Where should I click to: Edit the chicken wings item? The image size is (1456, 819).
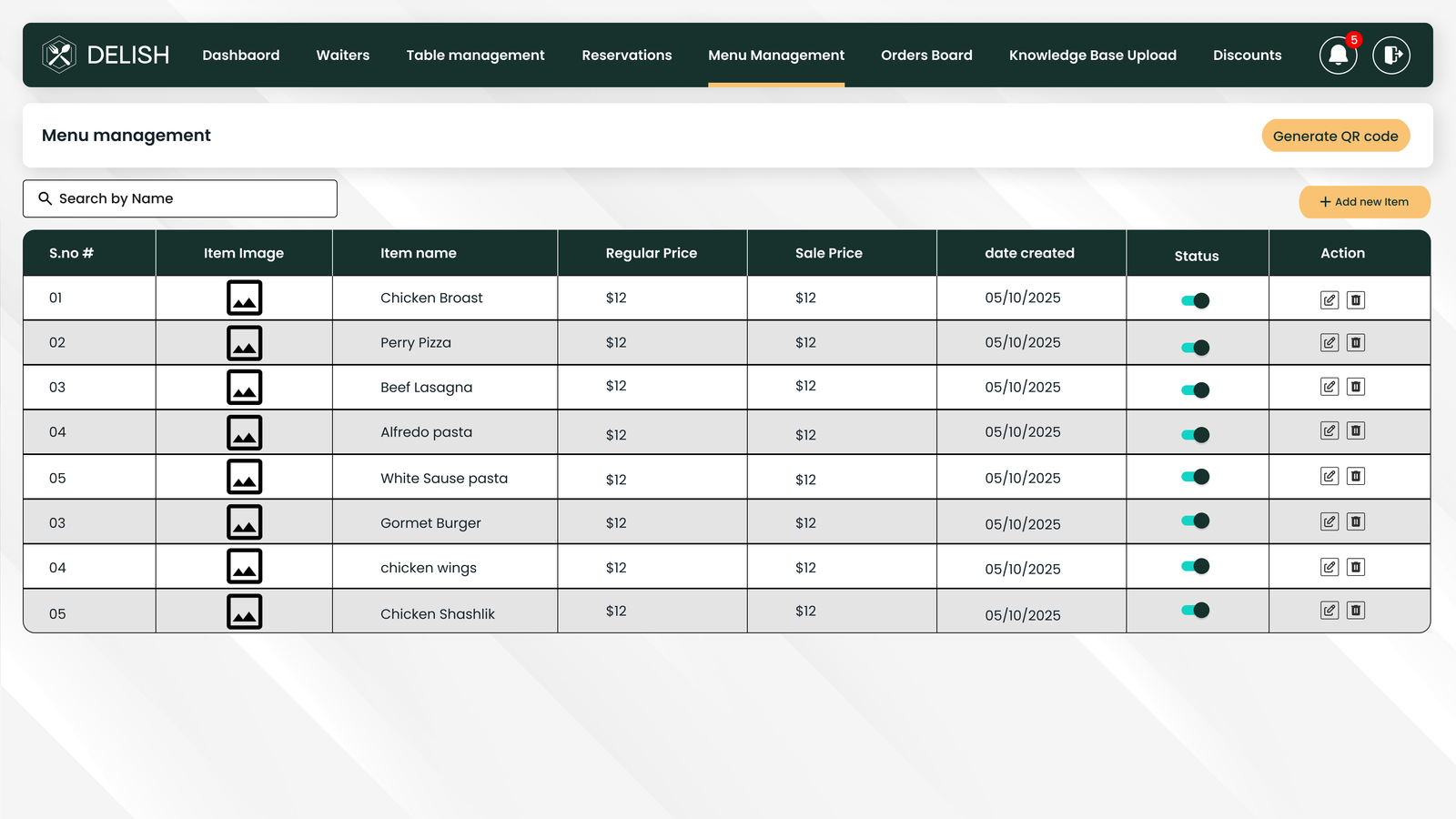point(1330,567)
